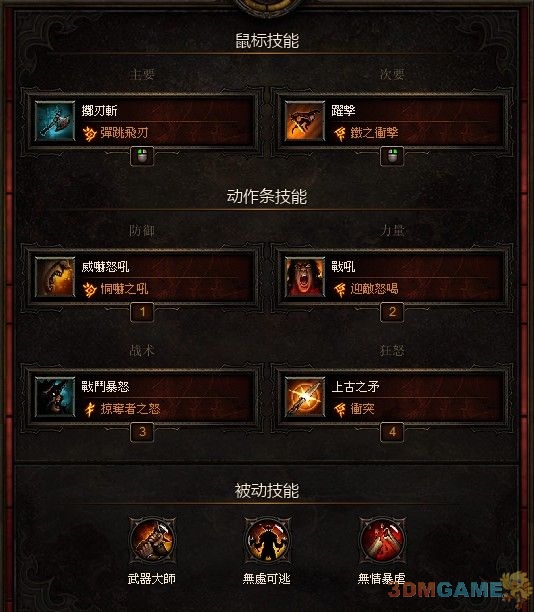Viewport: 534px width, 612px height.
Task: Open the 威嚇怒吼 skill icon
Action: point(55,277)
